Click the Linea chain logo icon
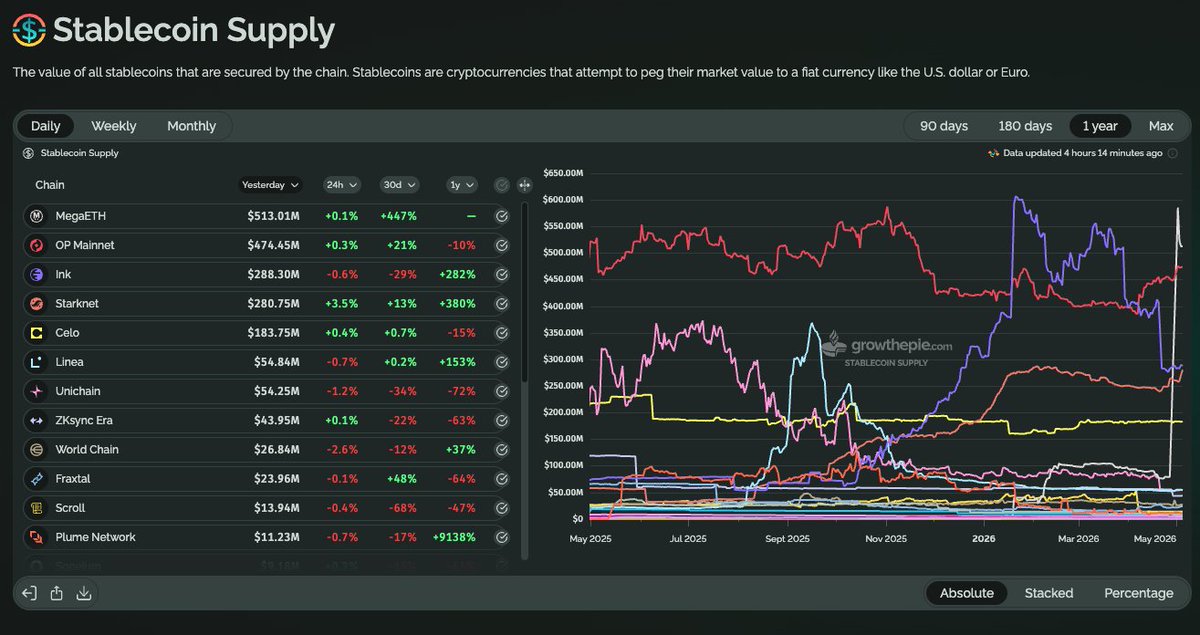Image resolution: width=1200 pixels, height=635 pixels. (36, 362)
